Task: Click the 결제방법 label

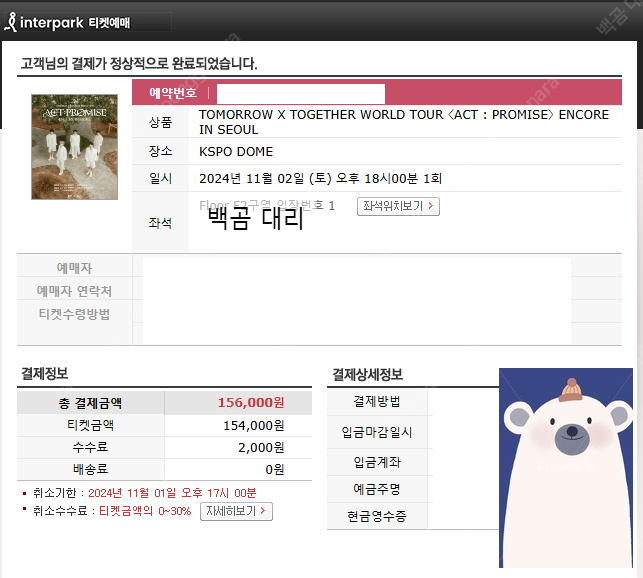Action: pyautogui.click(x=377, y=401)
